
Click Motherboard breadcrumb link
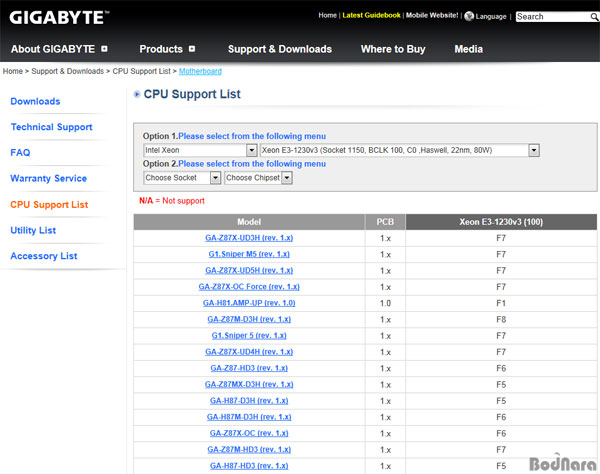[x=200, y=71]
